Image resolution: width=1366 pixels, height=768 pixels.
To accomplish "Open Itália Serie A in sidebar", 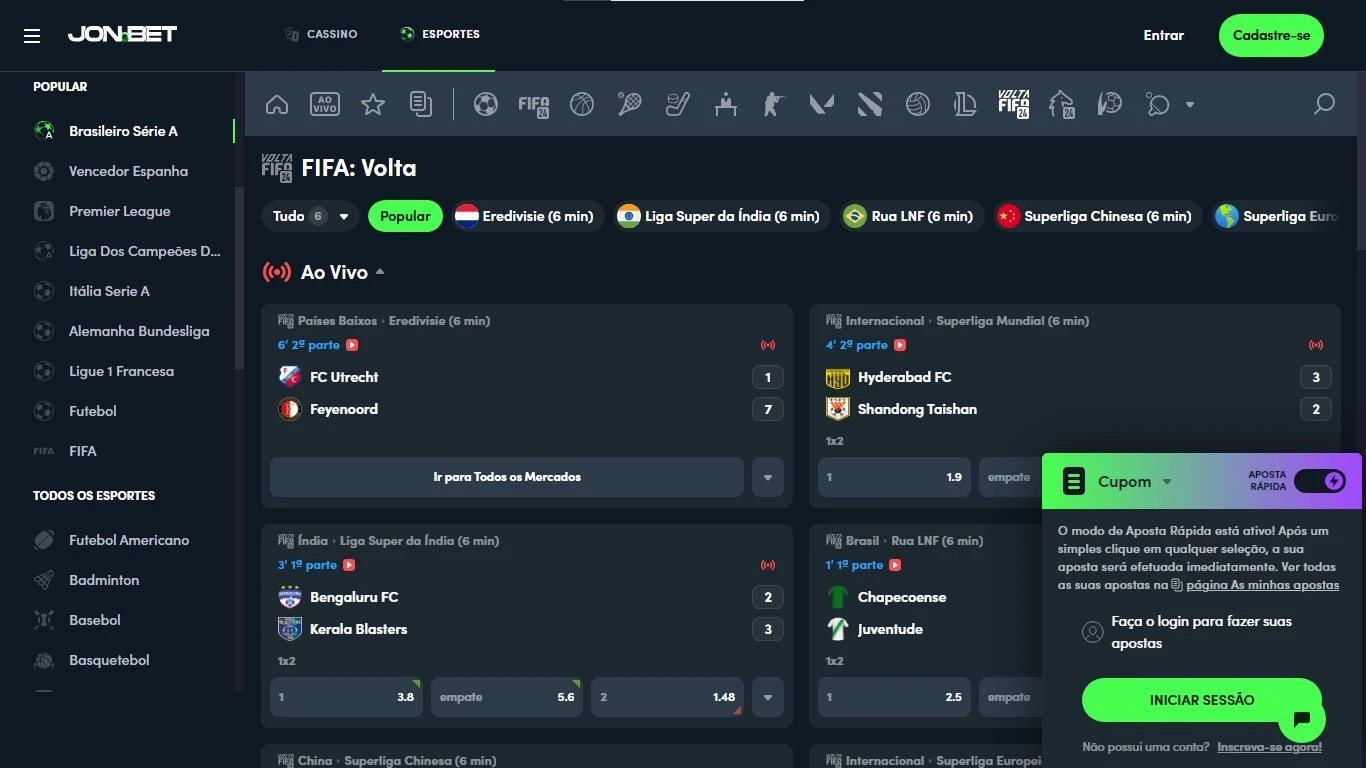I will [x=109, y=291].
